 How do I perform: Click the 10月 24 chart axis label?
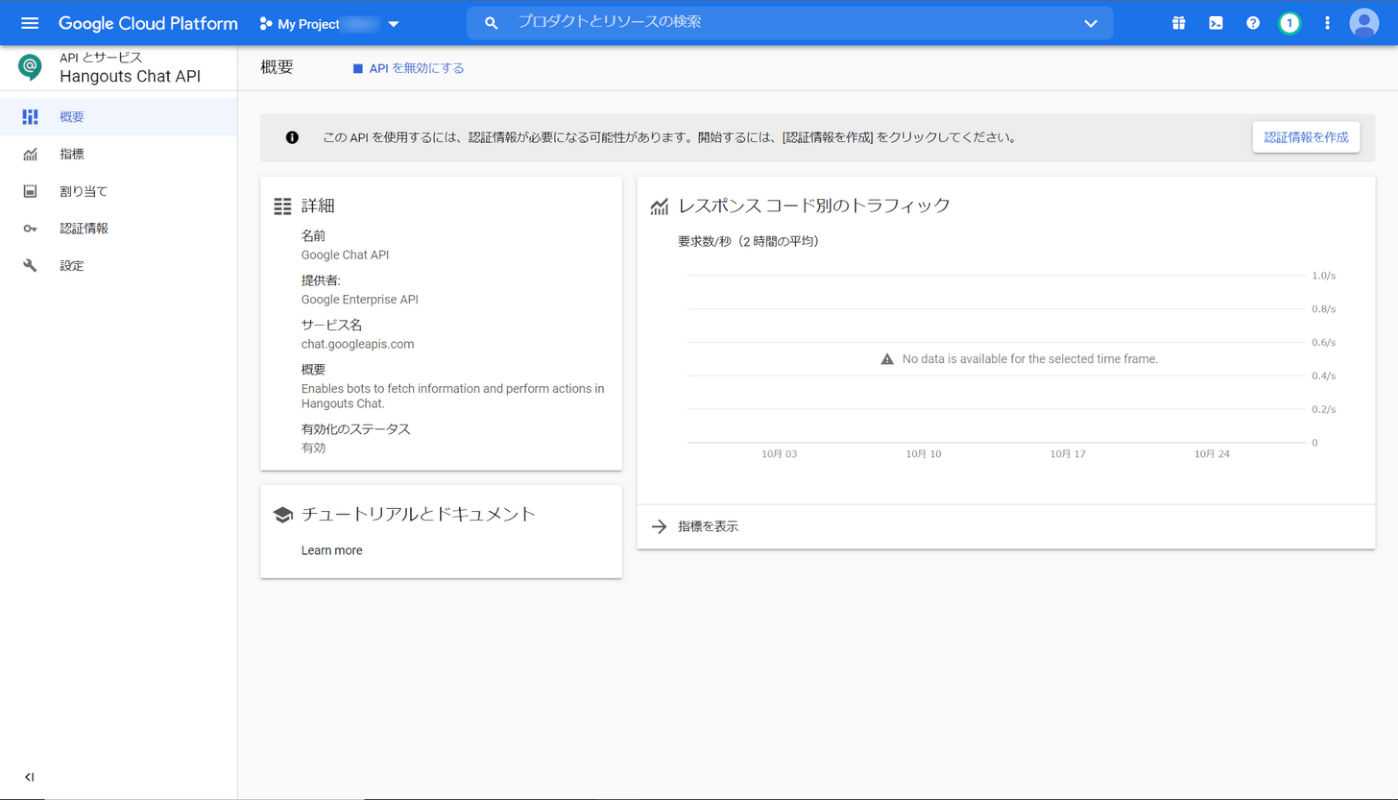coord(1212,454)
